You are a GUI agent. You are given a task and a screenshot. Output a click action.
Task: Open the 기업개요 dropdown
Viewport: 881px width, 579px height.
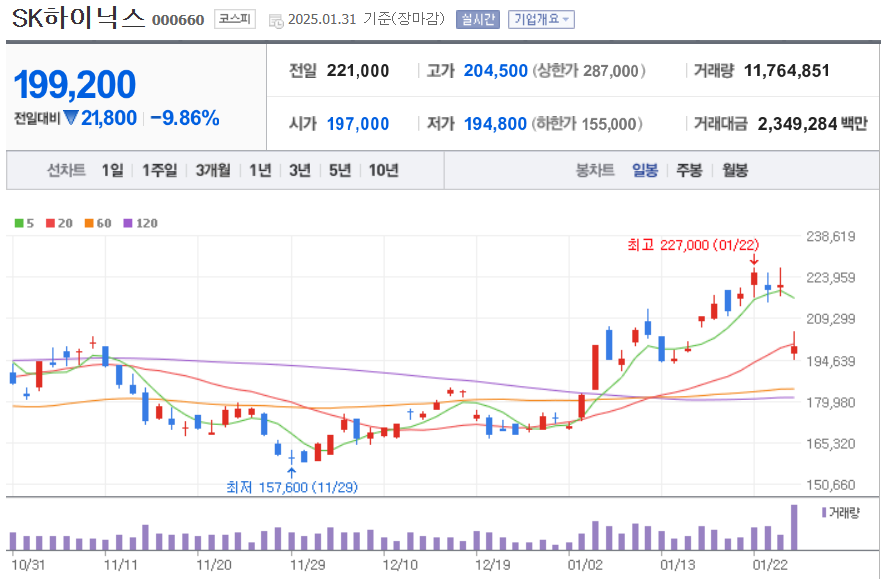pyautogui.click(x=541, y=20)
